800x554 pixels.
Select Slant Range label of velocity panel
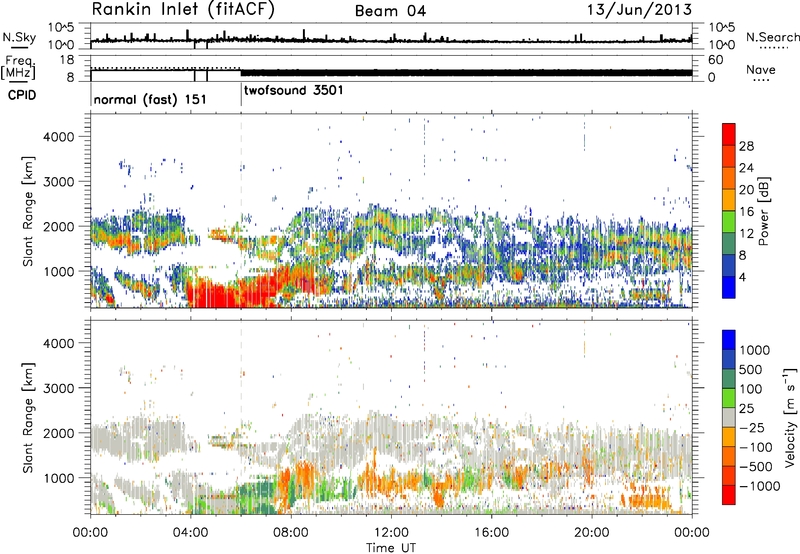[x=28, y=418]
